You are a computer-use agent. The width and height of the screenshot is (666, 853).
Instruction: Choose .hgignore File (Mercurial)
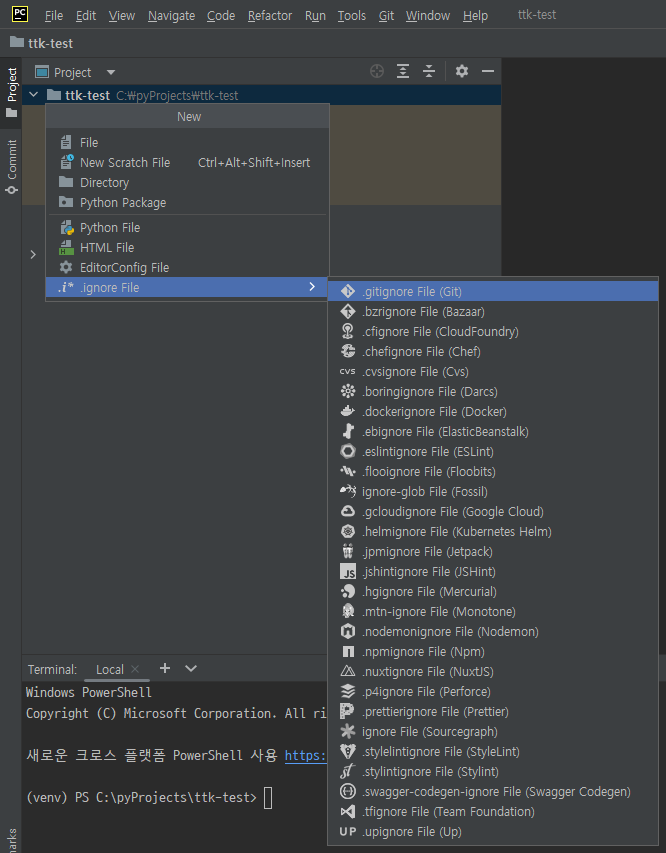(493, 592)
